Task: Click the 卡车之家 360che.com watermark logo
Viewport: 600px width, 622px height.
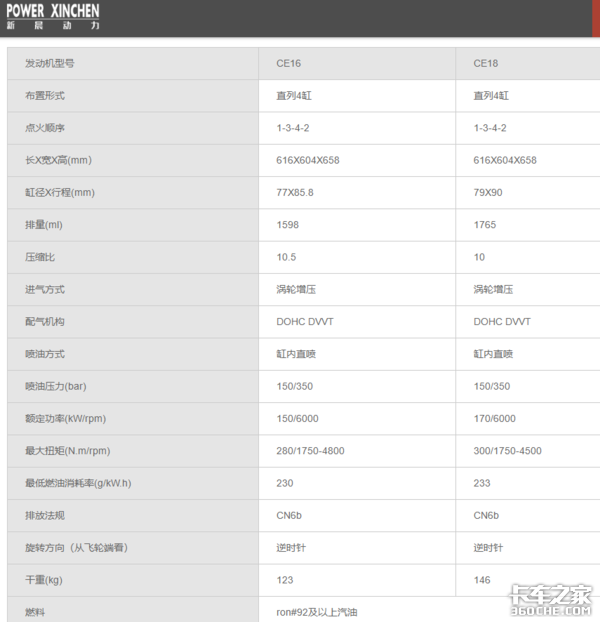Action: click(552, 599)
